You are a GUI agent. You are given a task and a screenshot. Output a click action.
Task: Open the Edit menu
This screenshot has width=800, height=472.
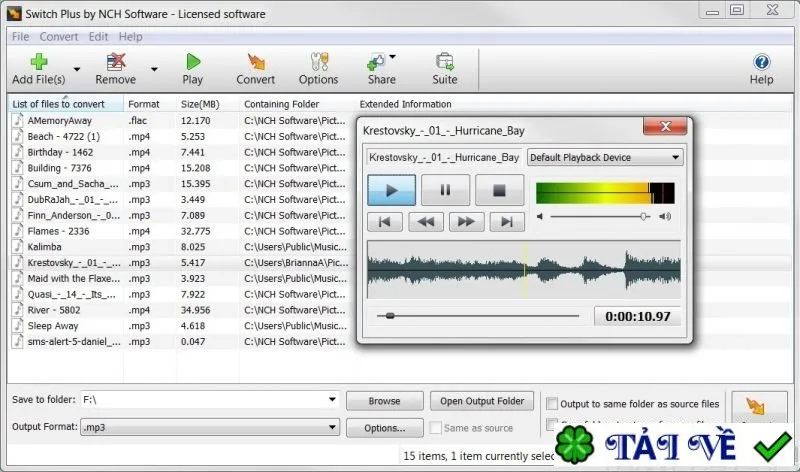pyautogui.click(x=98, y=37)
